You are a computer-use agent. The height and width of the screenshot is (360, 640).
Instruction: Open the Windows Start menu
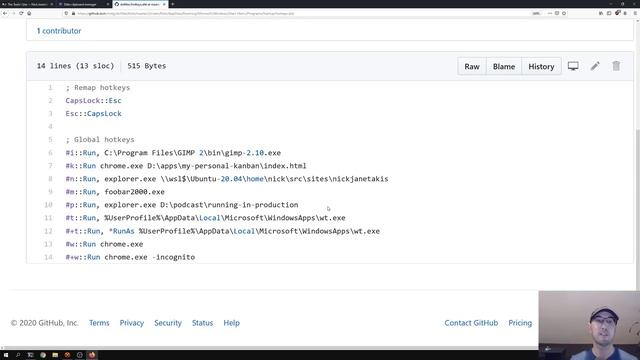[x=6, y=355]
